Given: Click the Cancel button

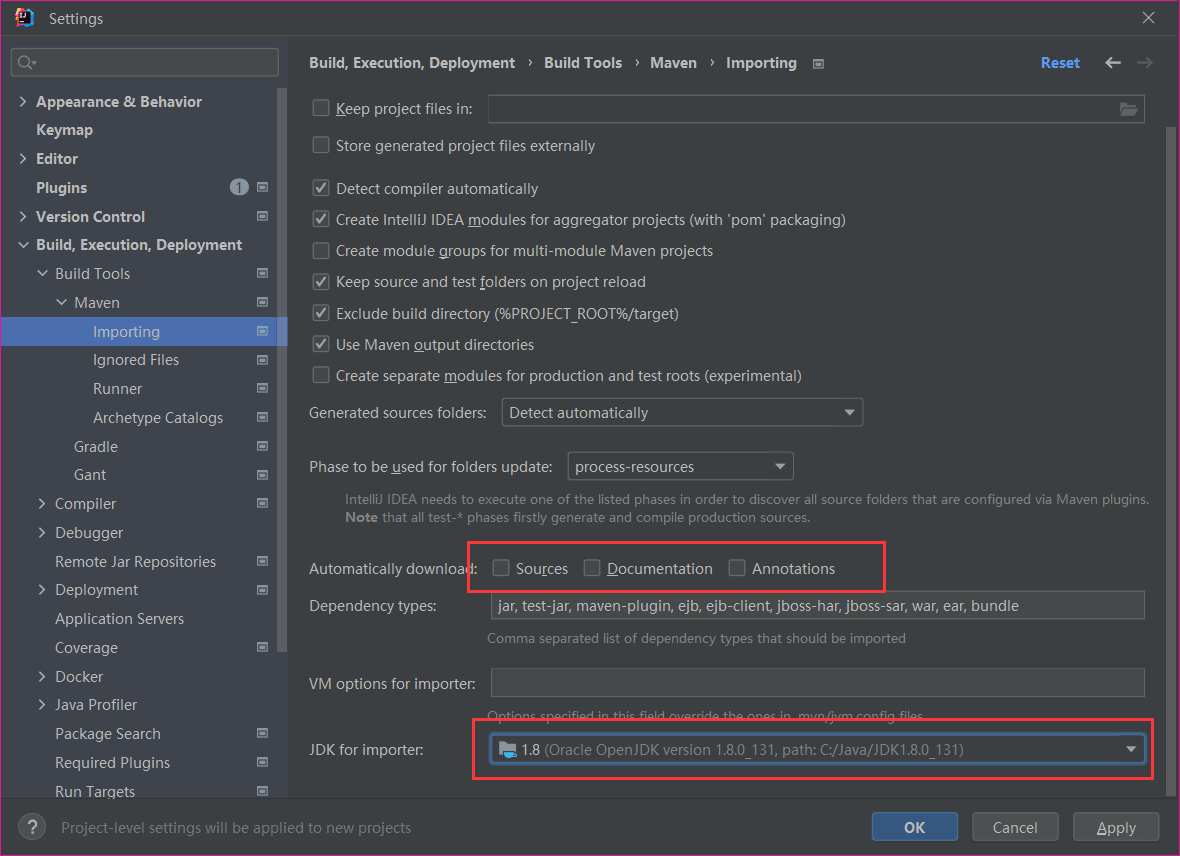Looking at the screenshot, I should [1015, 827].
